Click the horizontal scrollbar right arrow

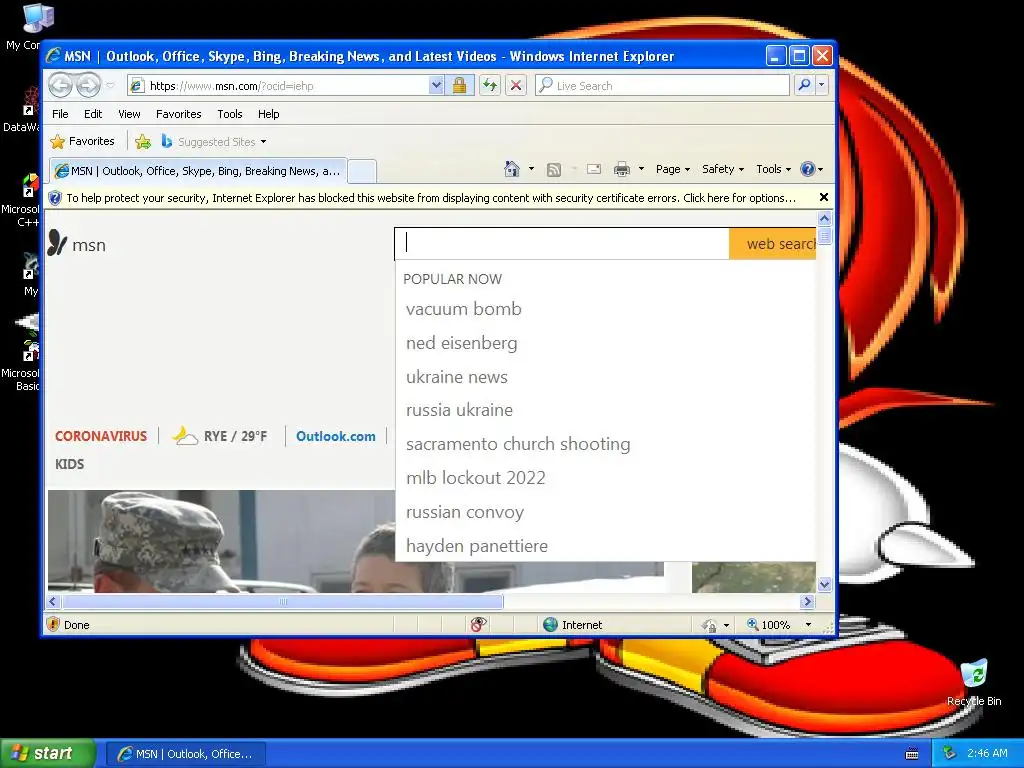(x=808, y=601)
